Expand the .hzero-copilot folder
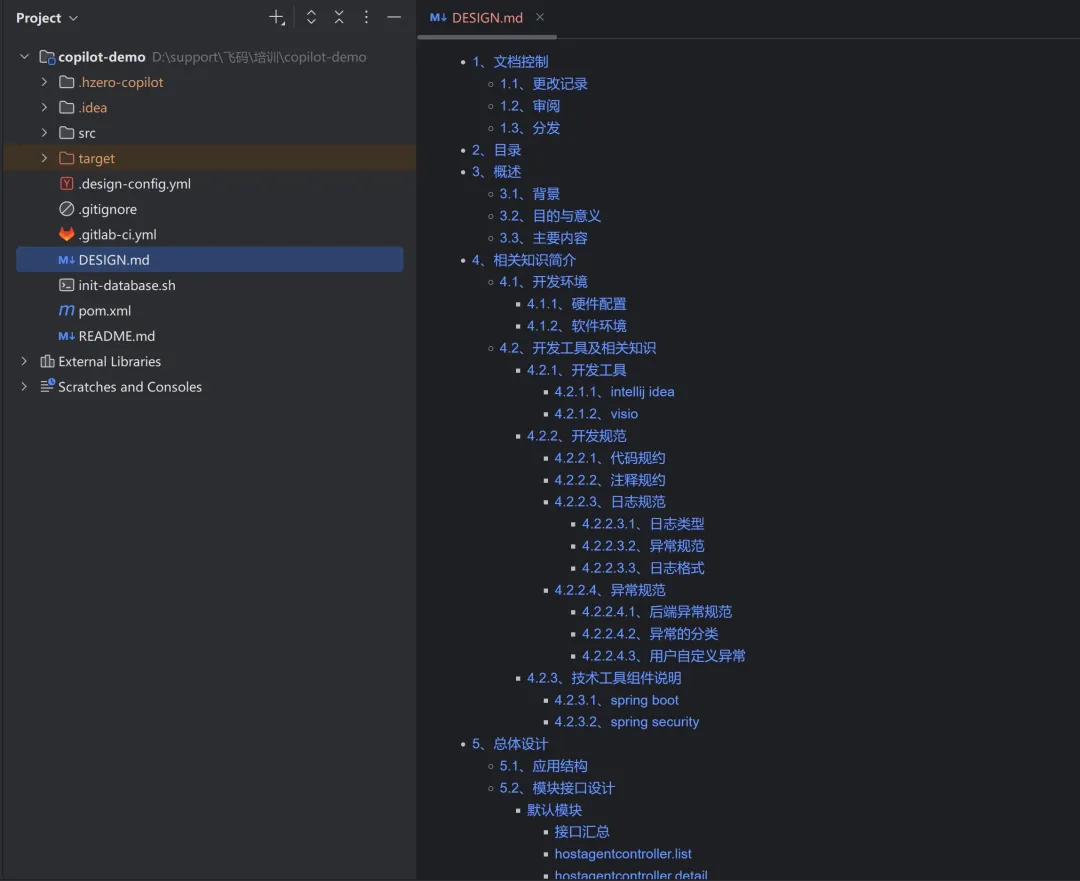Image resolution: width=1080 pixels, height=881 pixels. [x=44, y=82]
